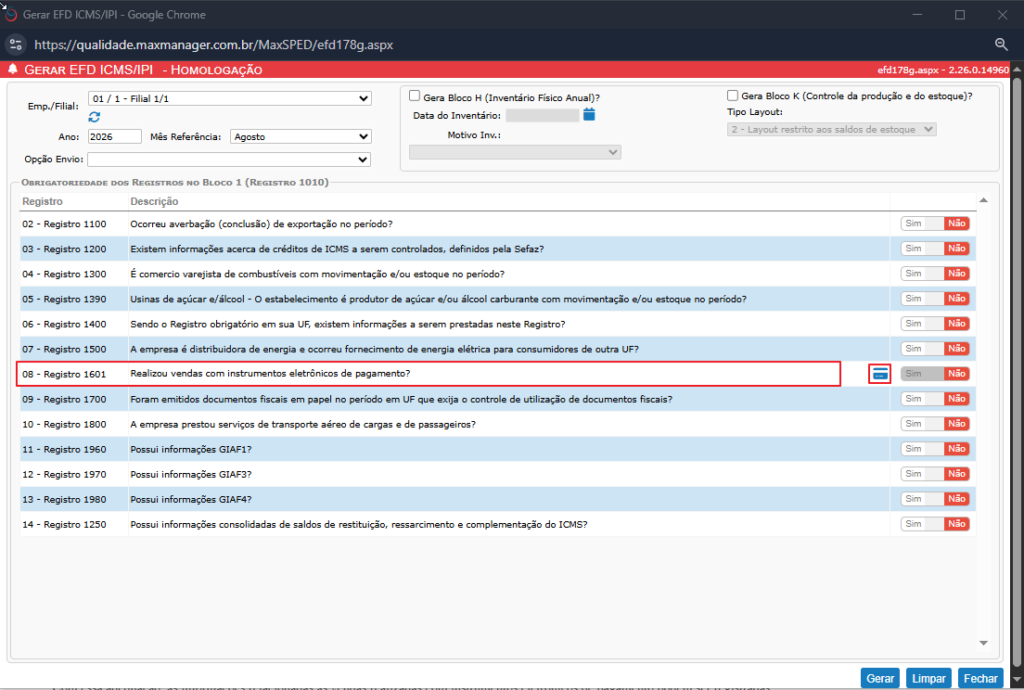Toggle Sim/Não switch for Registro 1400
The width and height of the screenshot is (1024, 690).
coord(935,324)
